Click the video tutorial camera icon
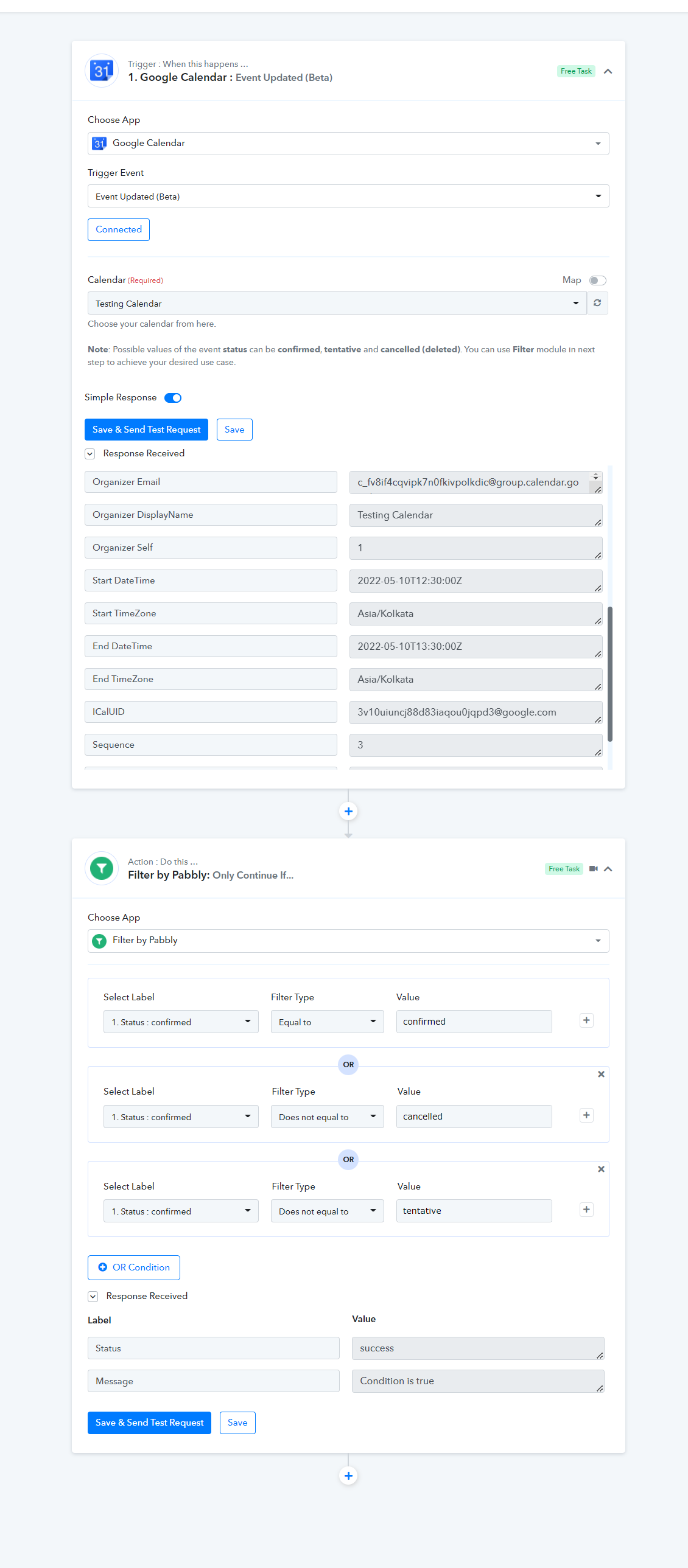Image resolution: width=688 pixels, height=1568 pixels. [594, 869]
